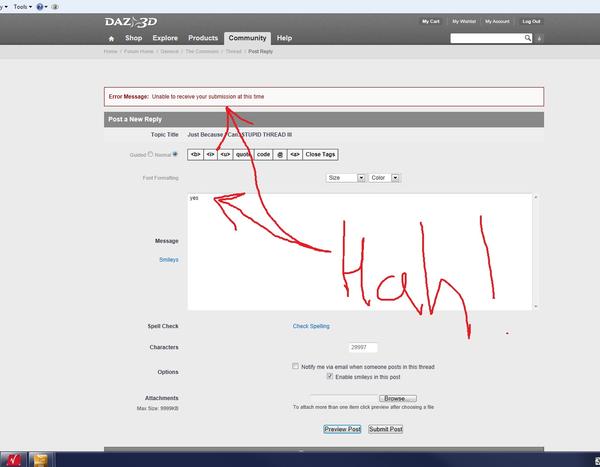Open the Explore menu
Viewport: 600px width, 467px height.
point(165,38)
